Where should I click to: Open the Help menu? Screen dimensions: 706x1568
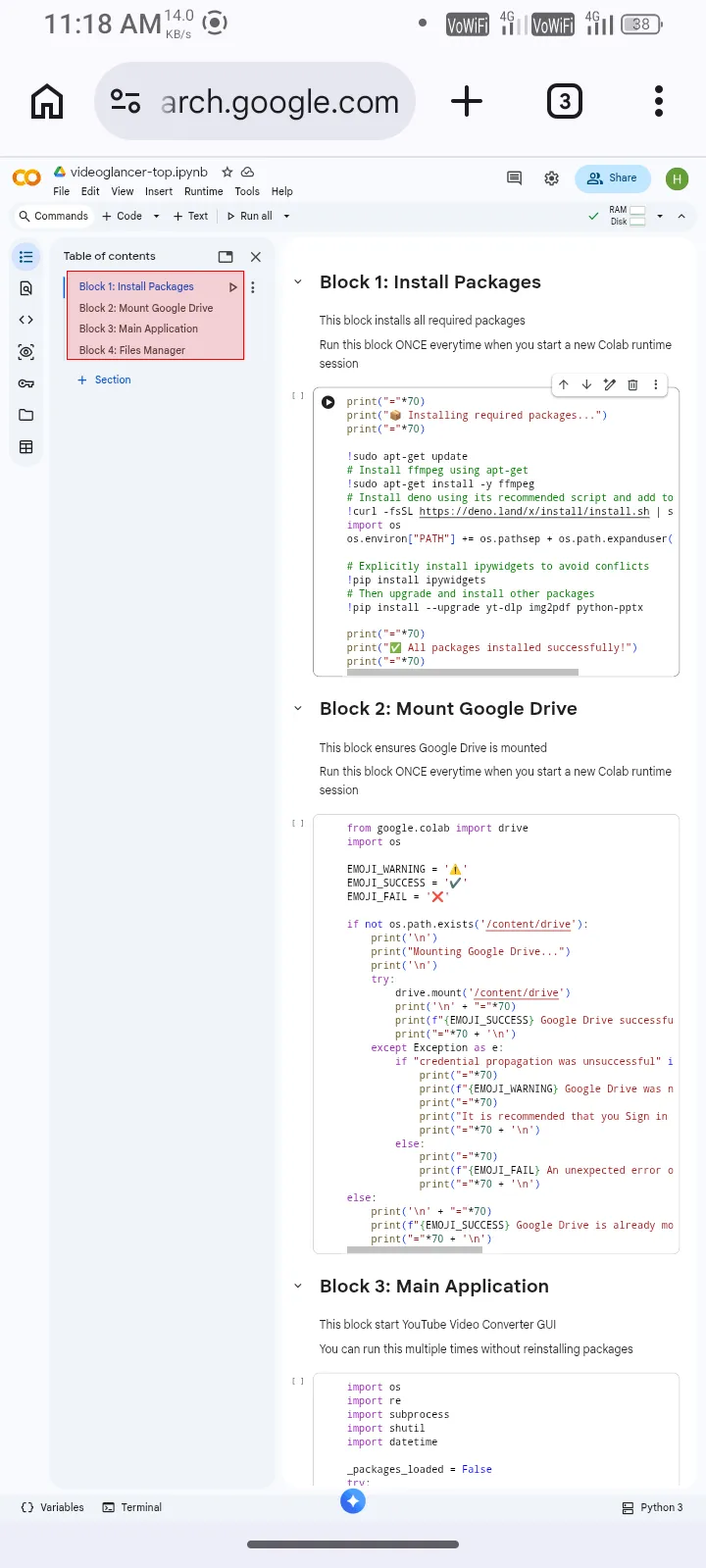282,191
